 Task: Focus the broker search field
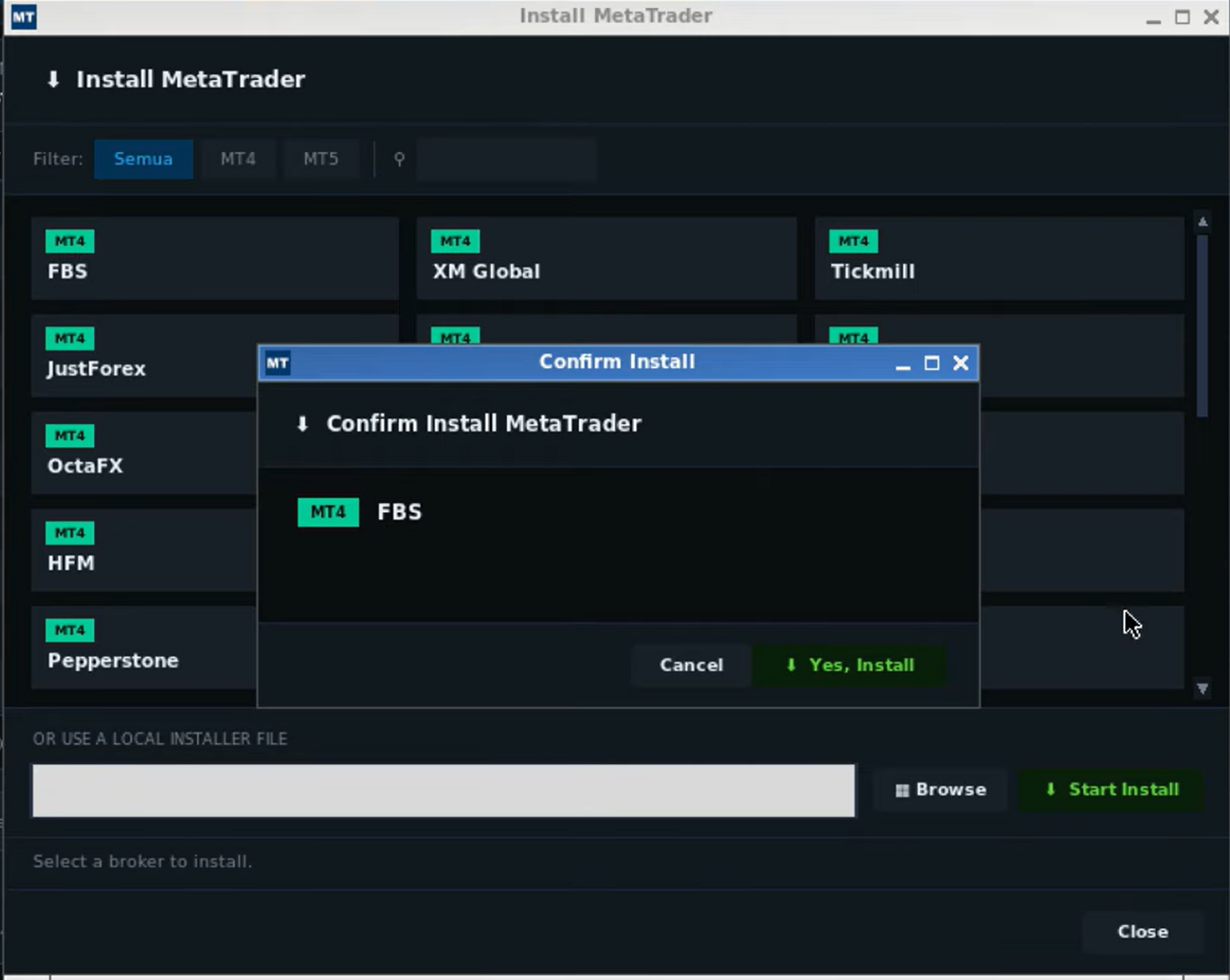coord(506,159)
